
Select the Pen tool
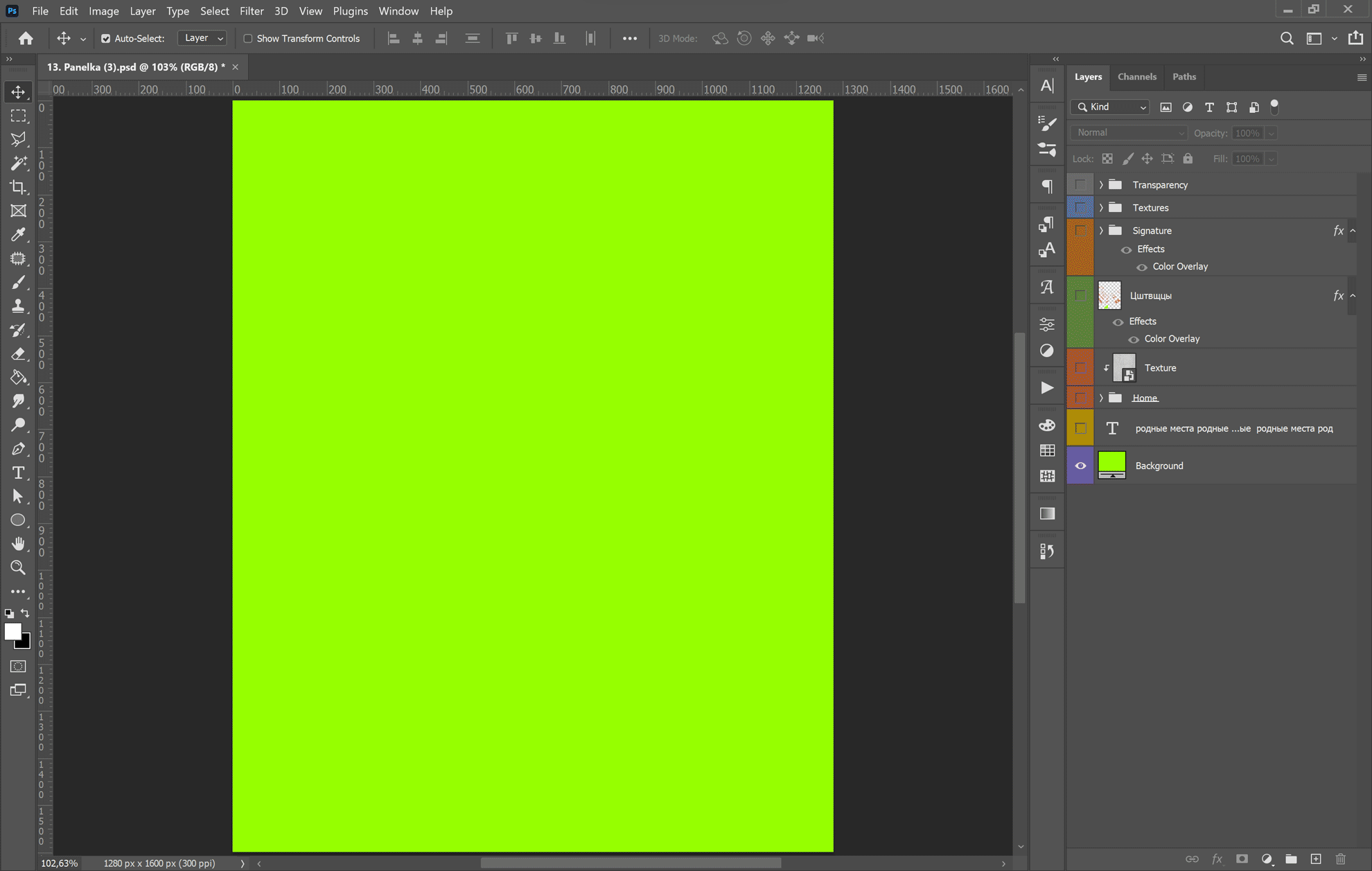[18, 448]
